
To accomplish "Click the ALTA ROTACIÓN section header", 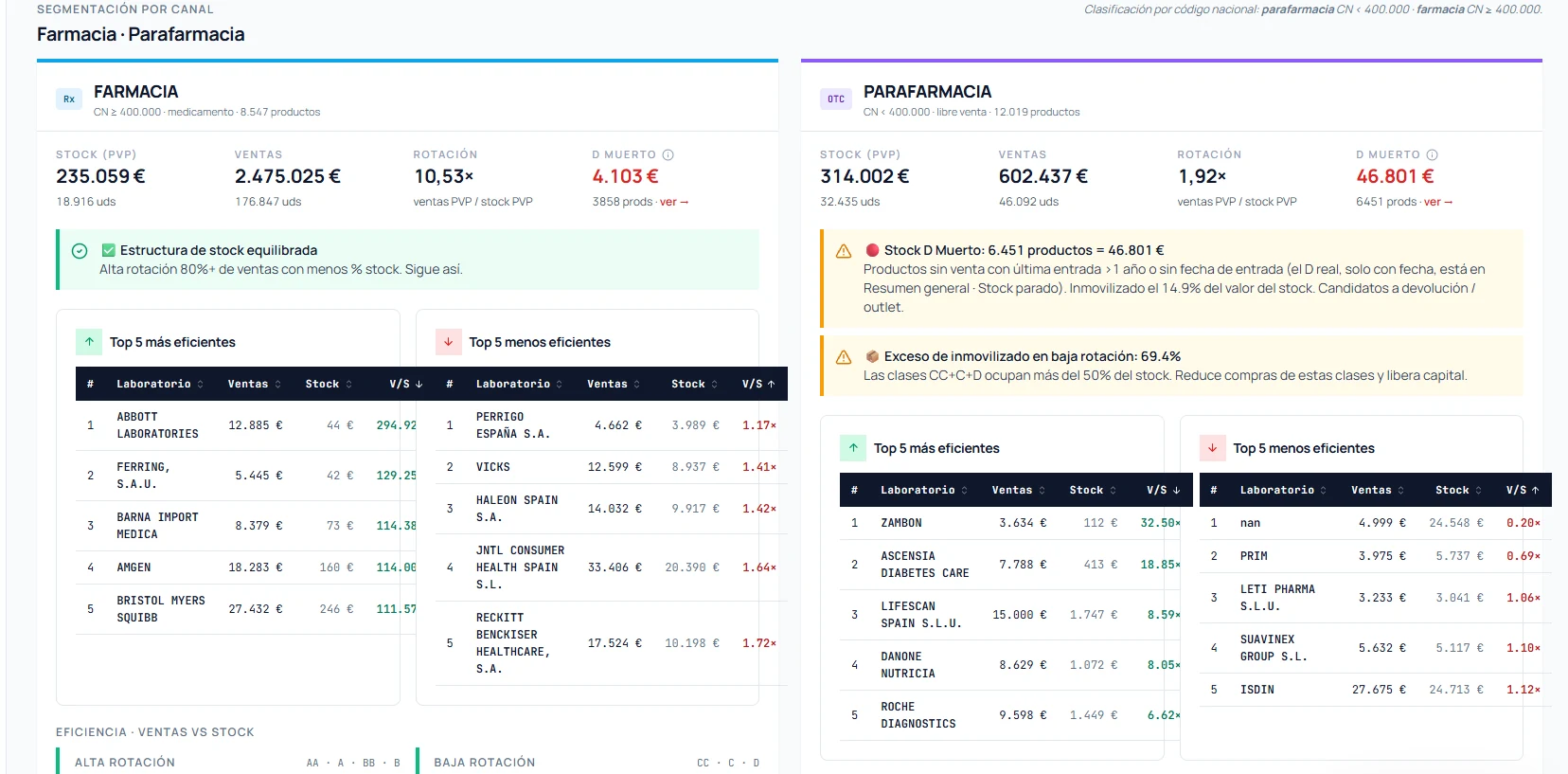I will point(125,763).
